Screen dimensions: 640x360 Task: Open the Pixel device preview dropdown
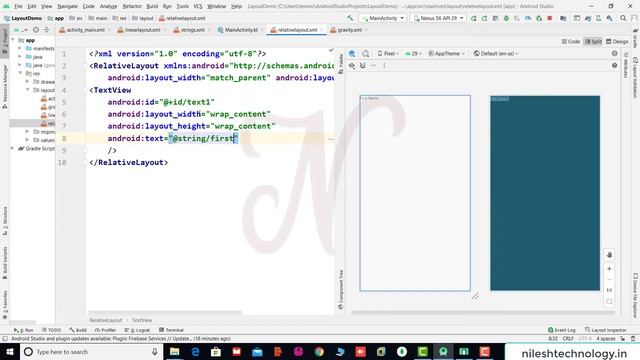pyautogui.click(x=388, y=53)
